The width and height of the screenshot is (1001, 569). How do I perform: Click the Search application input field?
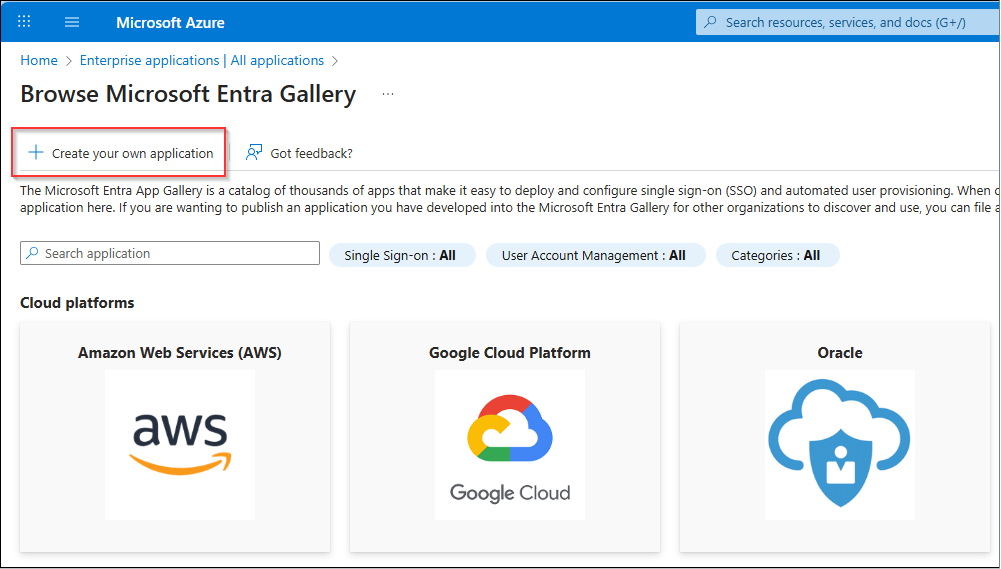pyautogui.click(x=170, y=253)
